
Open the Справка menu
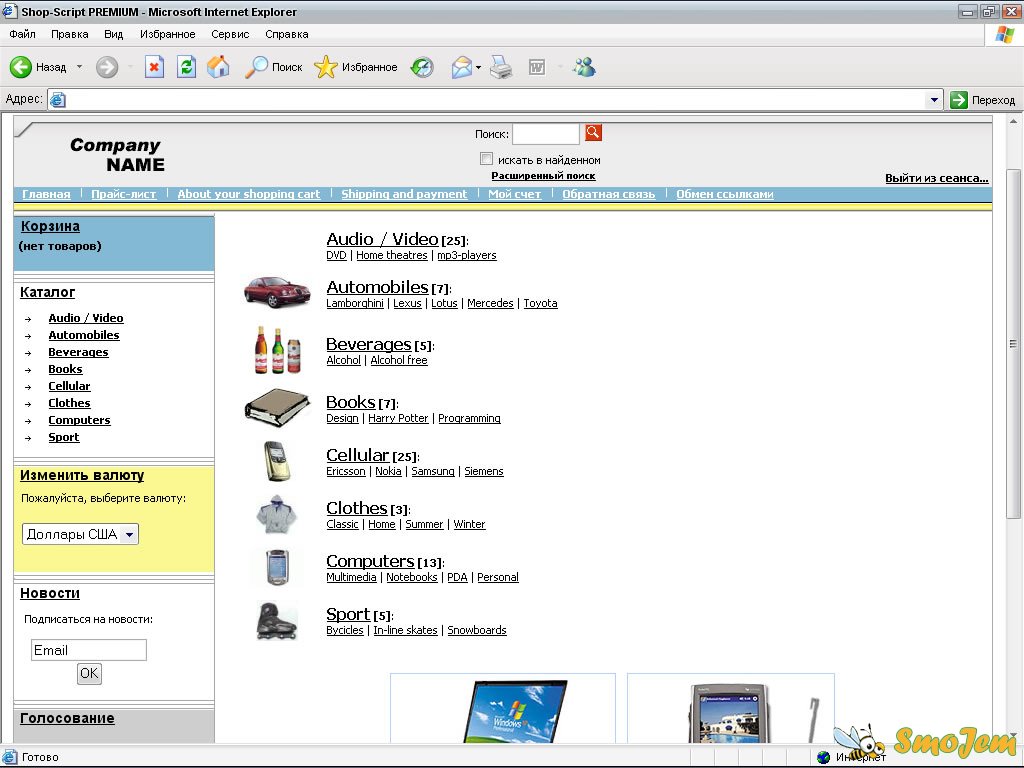[x=287, y=34]
